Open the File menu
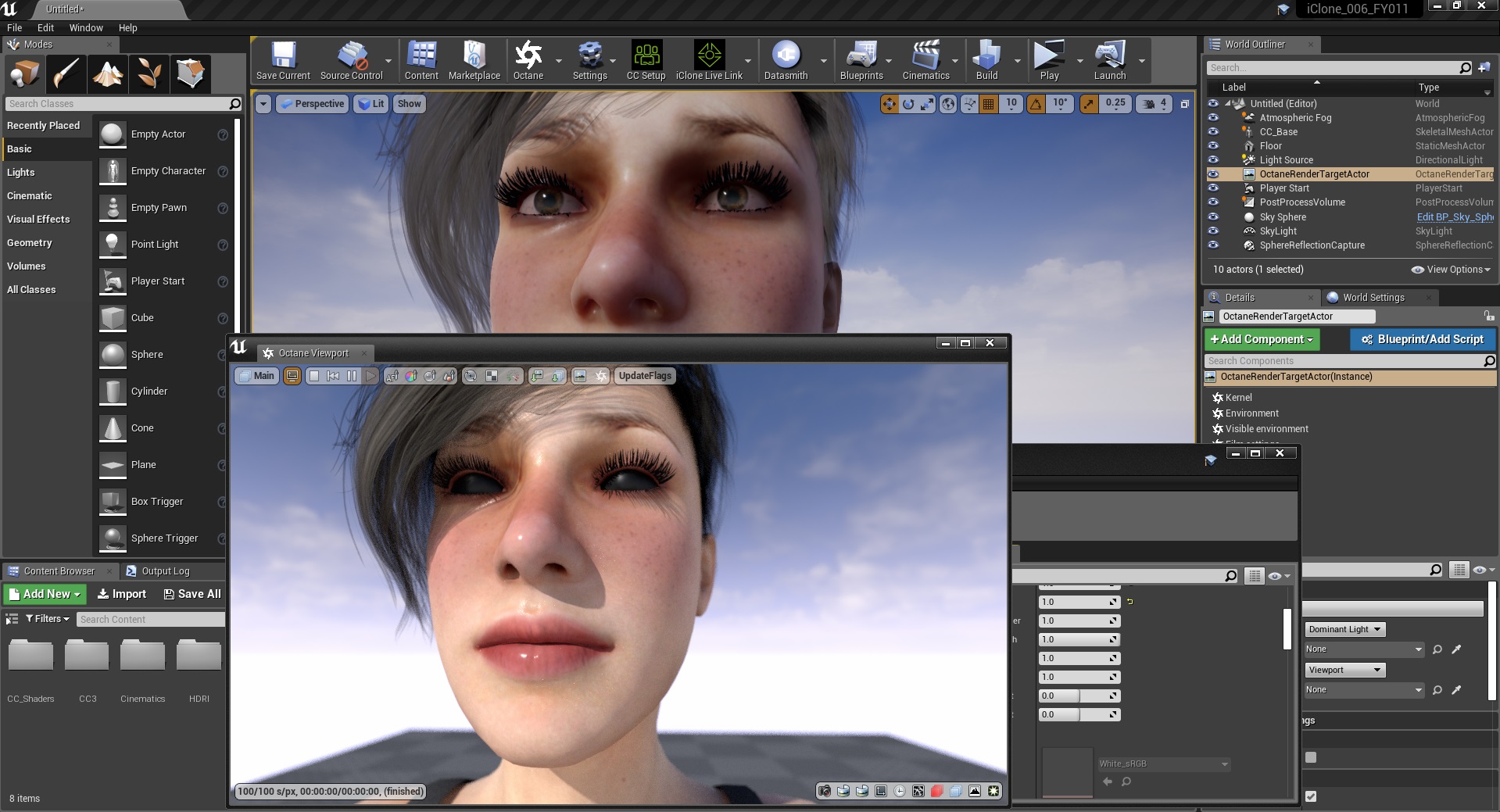This screenshot has height=812, width=1500. point(15,27)
